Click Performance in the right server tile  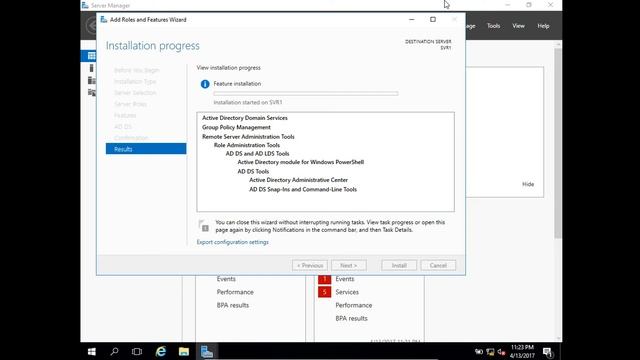click(354, 305)
